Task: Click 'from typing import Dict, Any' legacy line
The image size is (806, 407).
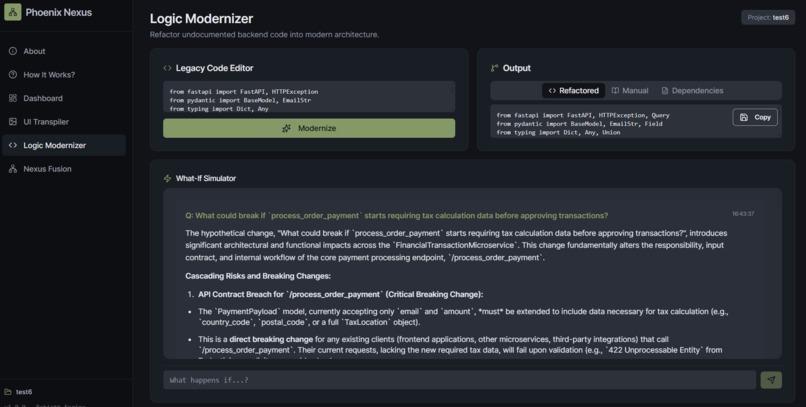Action: pyautogui.click(x=219, y=109)
